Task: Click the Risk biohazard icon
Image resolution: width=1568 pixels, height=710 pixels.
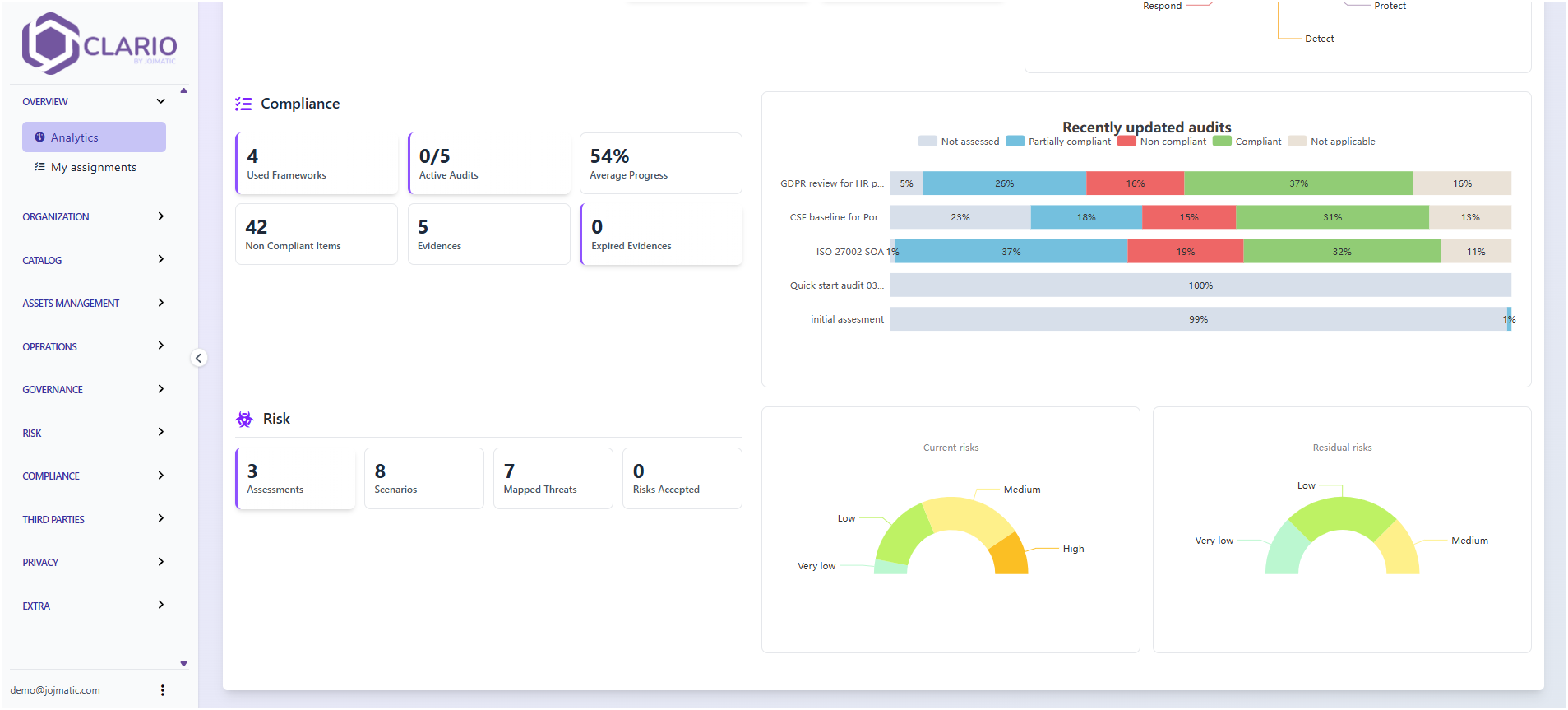Action: click(x=244, y=420)
